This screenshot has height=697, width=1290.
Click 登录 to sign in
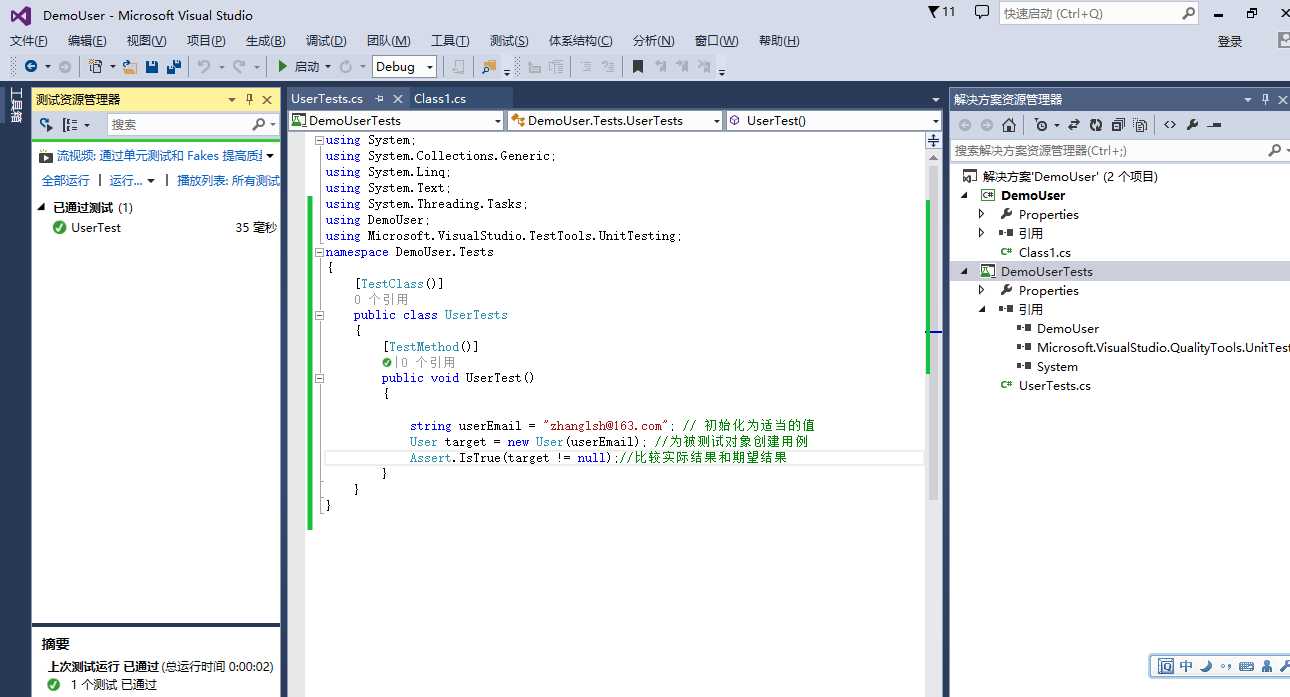(1230, 41)
